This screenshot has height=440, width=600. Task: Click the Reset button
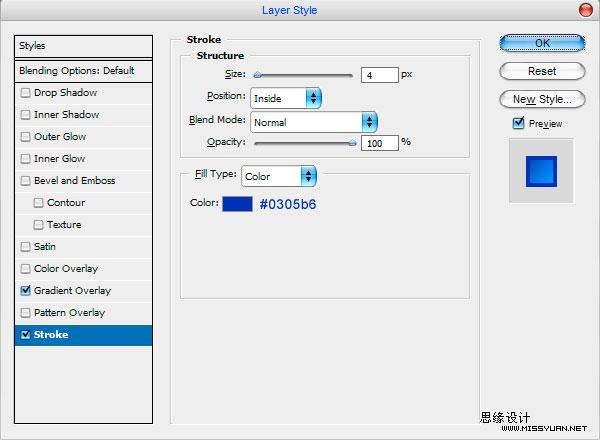point(542,71)
